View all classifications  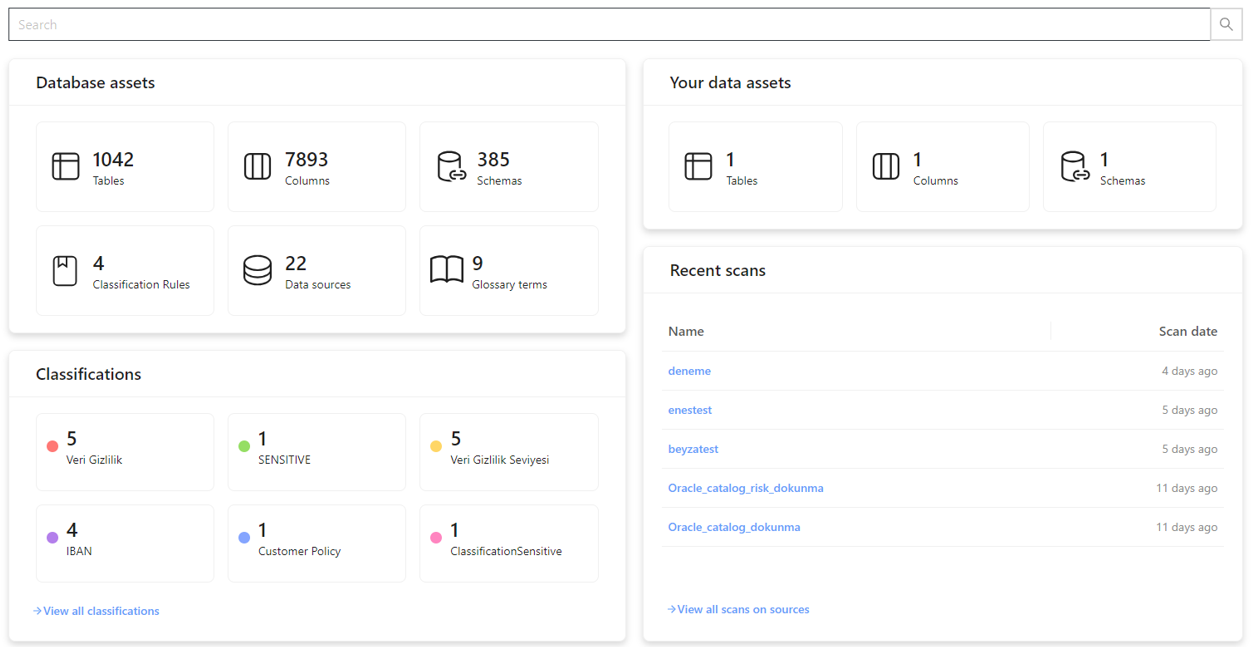(x=100, y=611)
